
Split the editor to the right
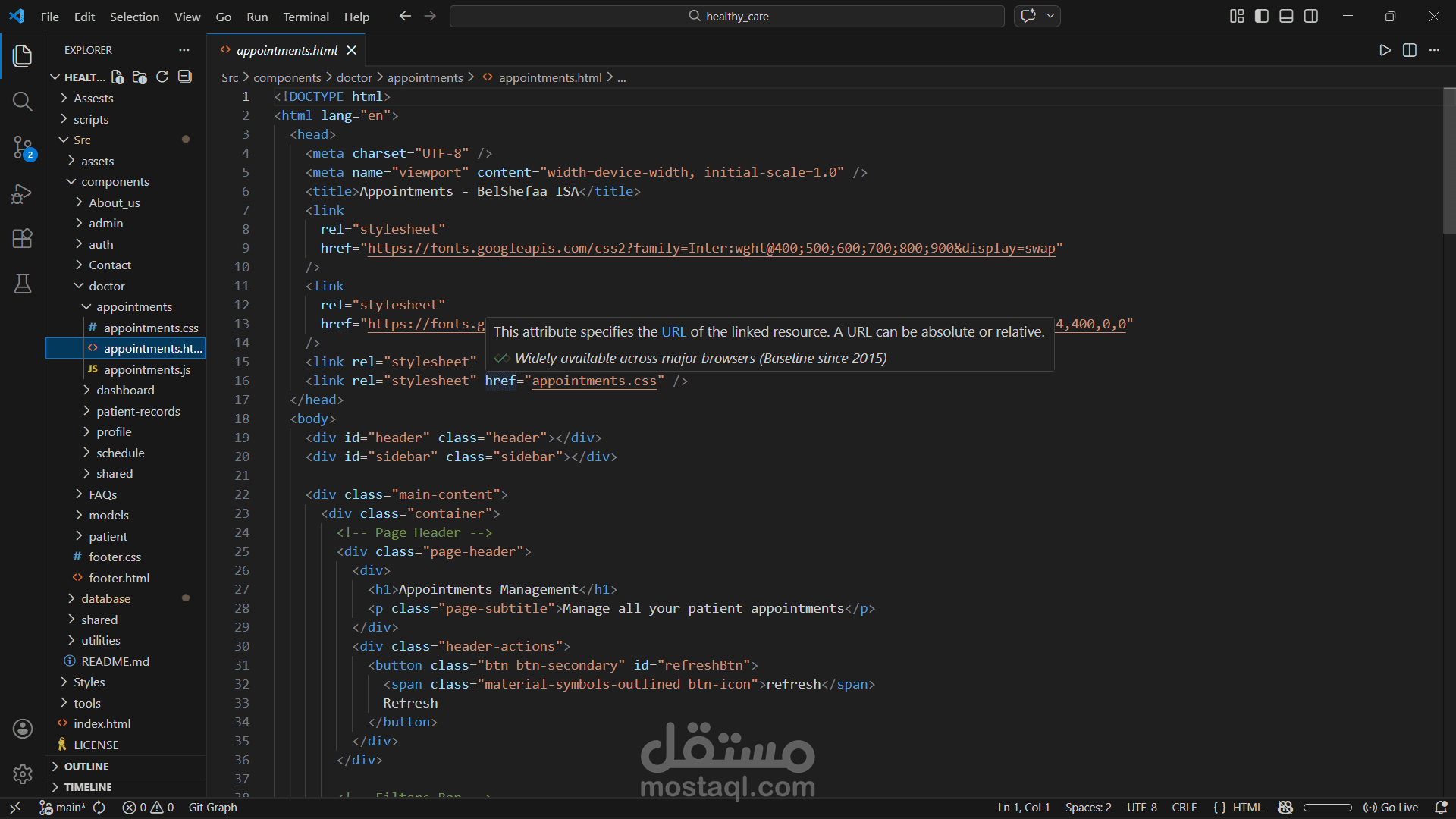tap(1410, 50)
